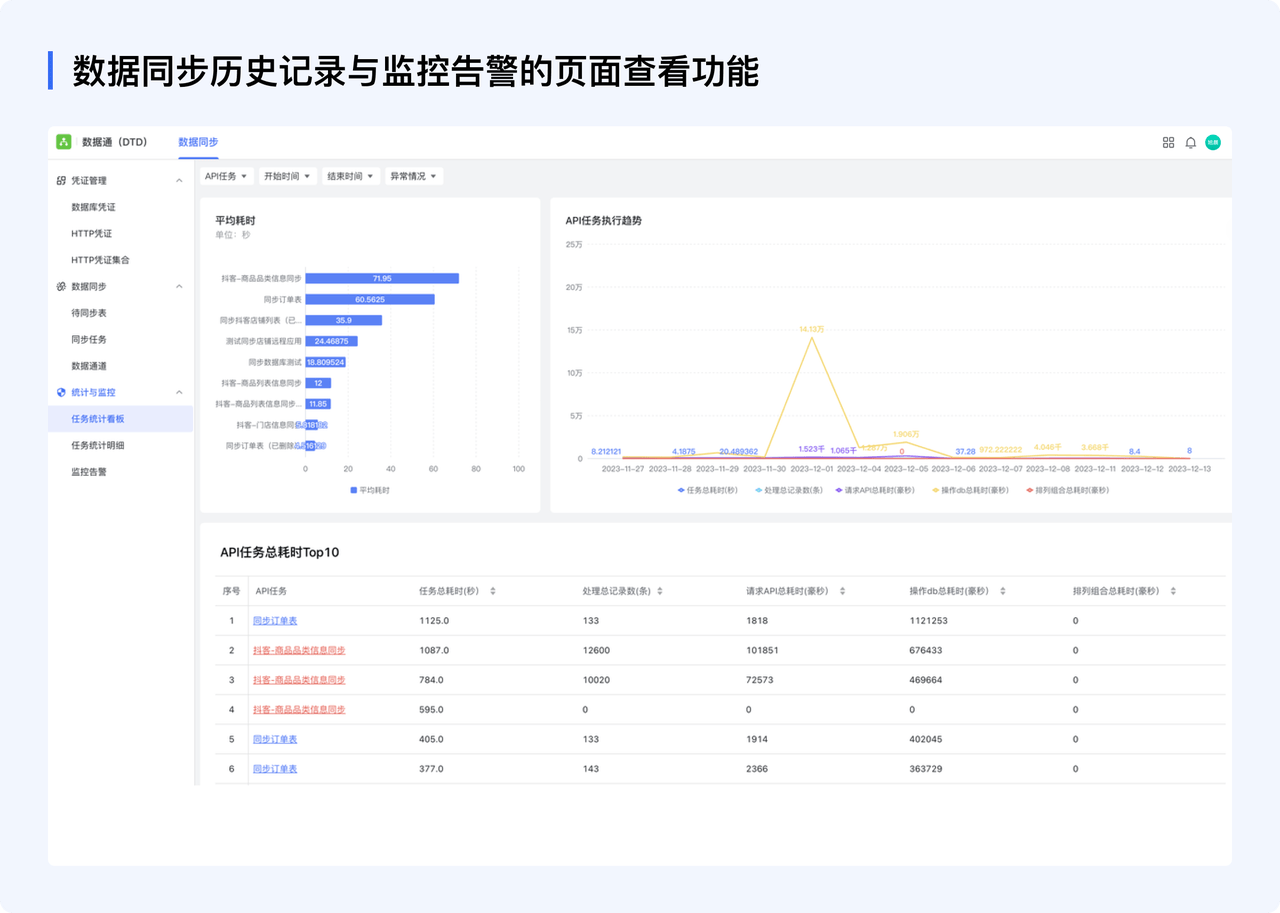Open 数据通道 in sidebar
Screen dimensions: 1280x913
click(89, 366)
